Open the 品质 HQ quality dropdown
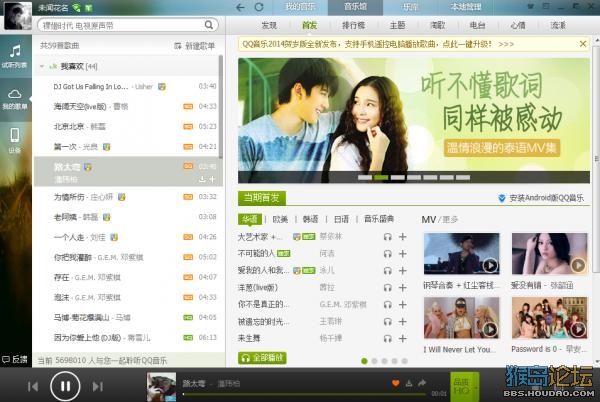This screenshot has height=402, width=600. 465,386
